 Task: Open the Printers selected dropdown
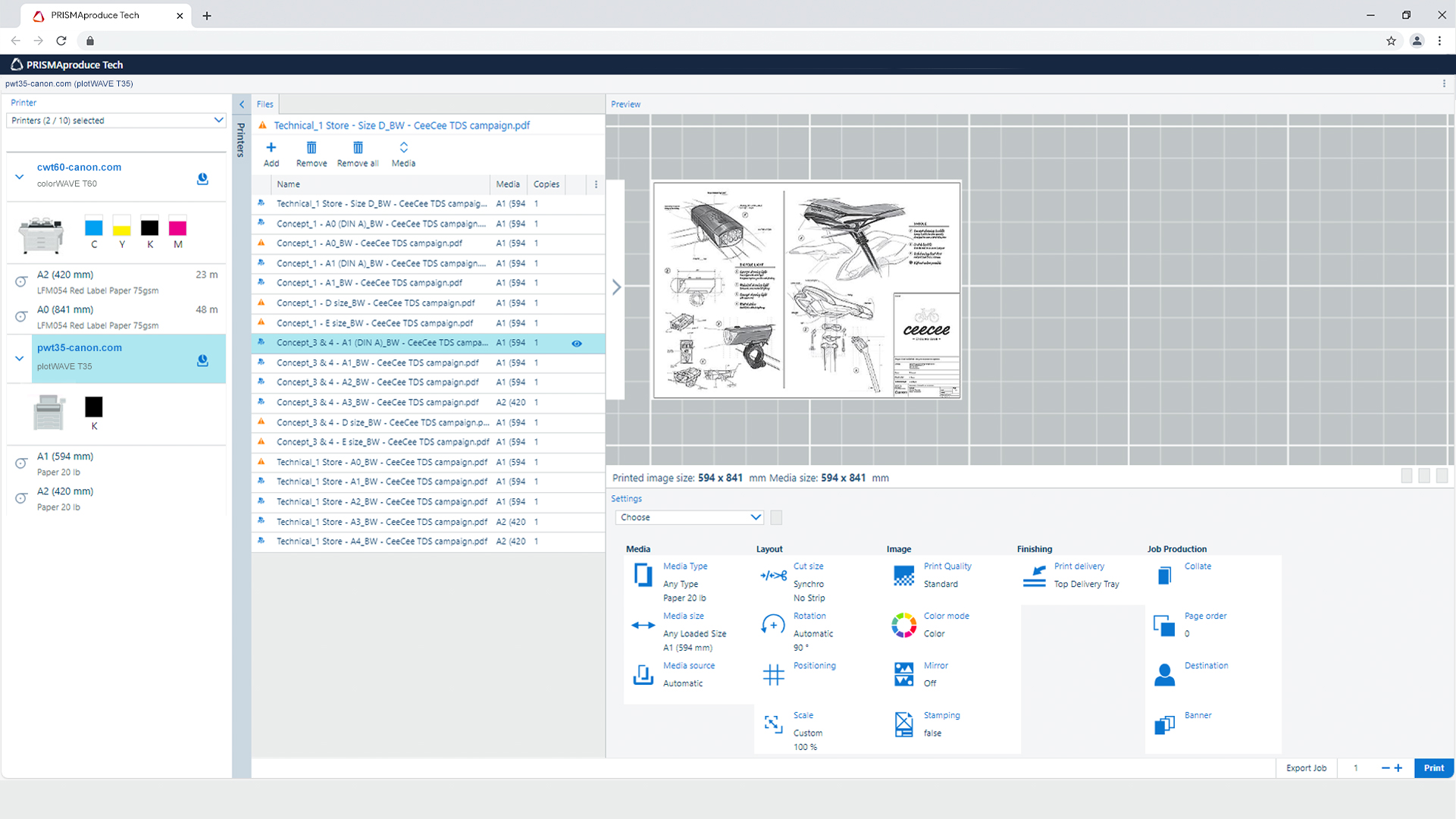(116, 121)
